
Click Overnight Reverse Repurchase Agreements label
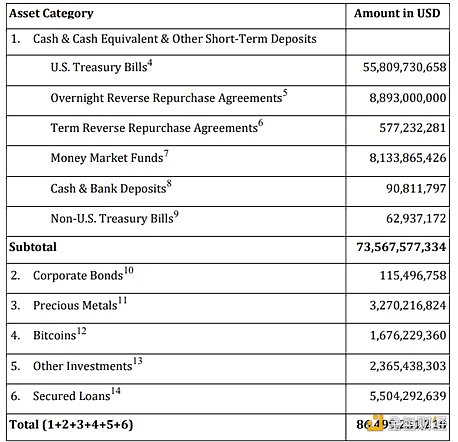[166, 98]
